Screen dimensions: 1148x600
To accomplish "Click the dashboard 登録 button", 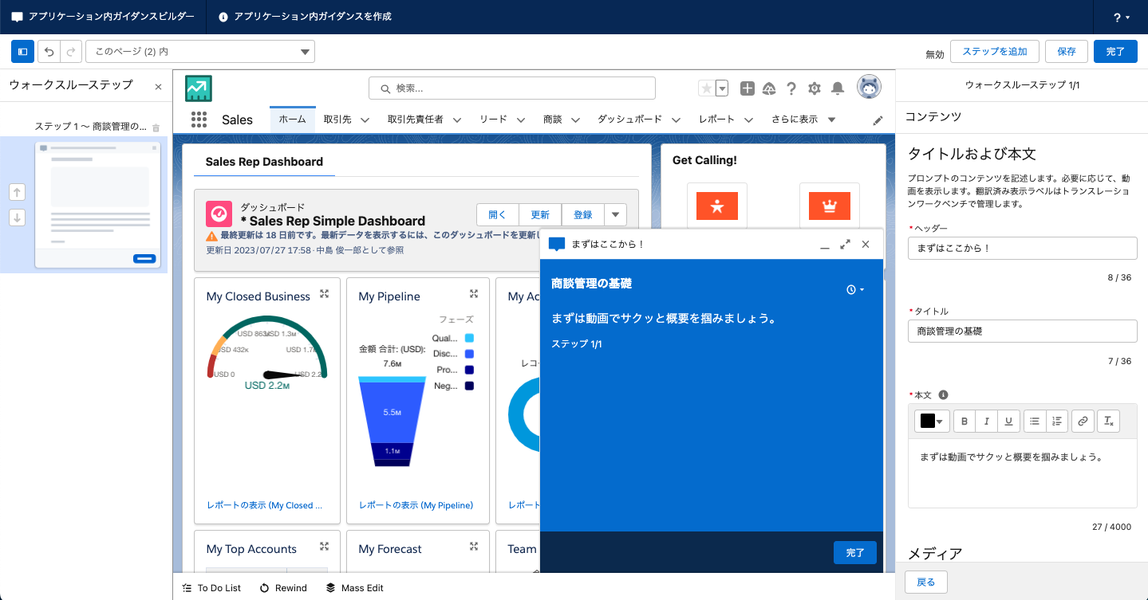I will (x=583, y=214).
